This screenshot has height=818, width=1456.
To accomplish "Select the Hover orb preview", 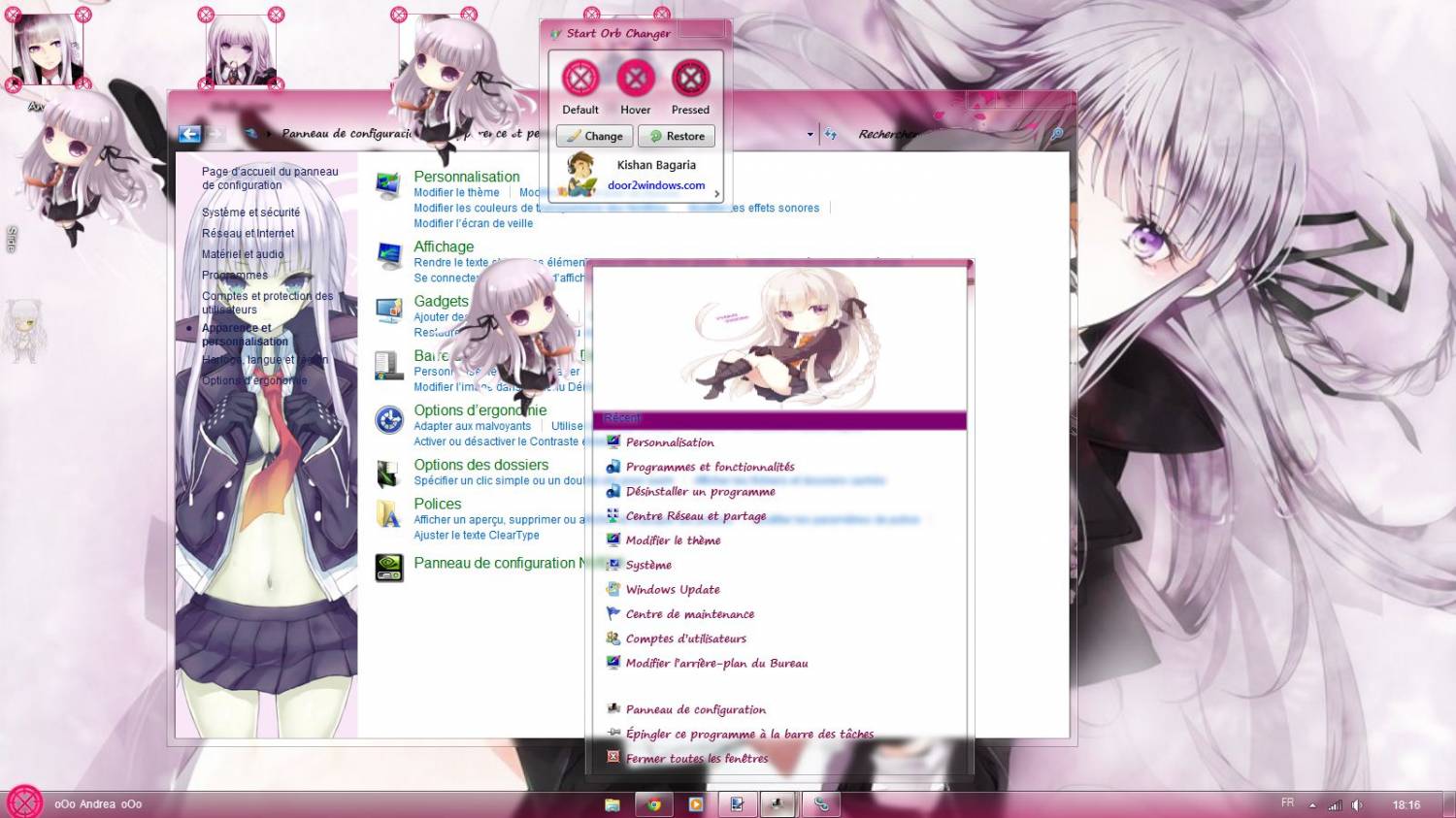I will [635, 78].
